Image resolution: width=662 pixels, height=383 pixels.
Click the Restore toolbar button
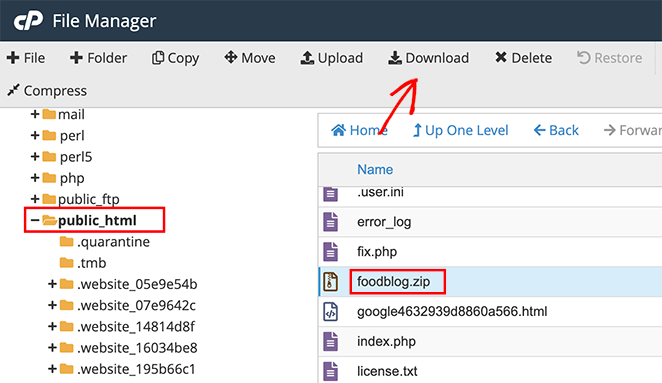610,58
